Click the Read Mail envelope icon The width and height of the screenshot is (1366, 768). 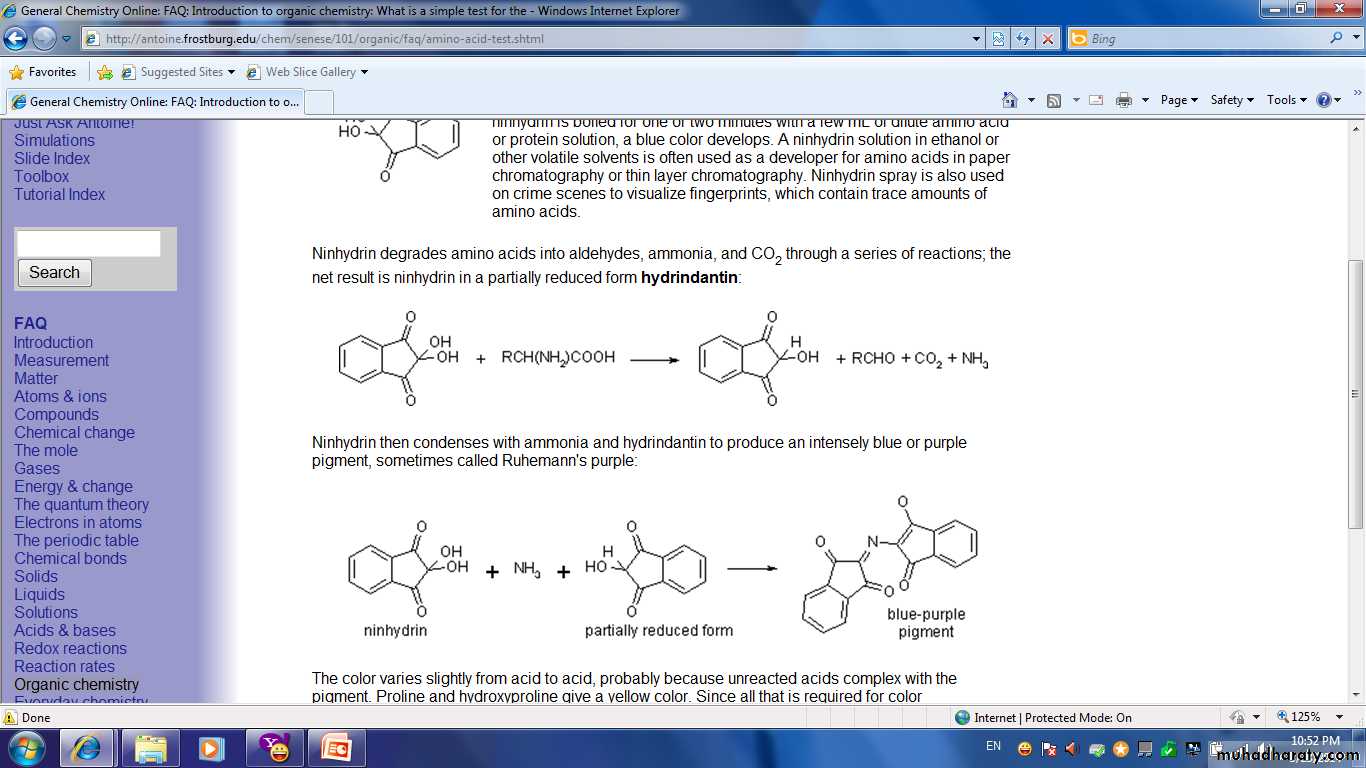[x=1096, y=100]
